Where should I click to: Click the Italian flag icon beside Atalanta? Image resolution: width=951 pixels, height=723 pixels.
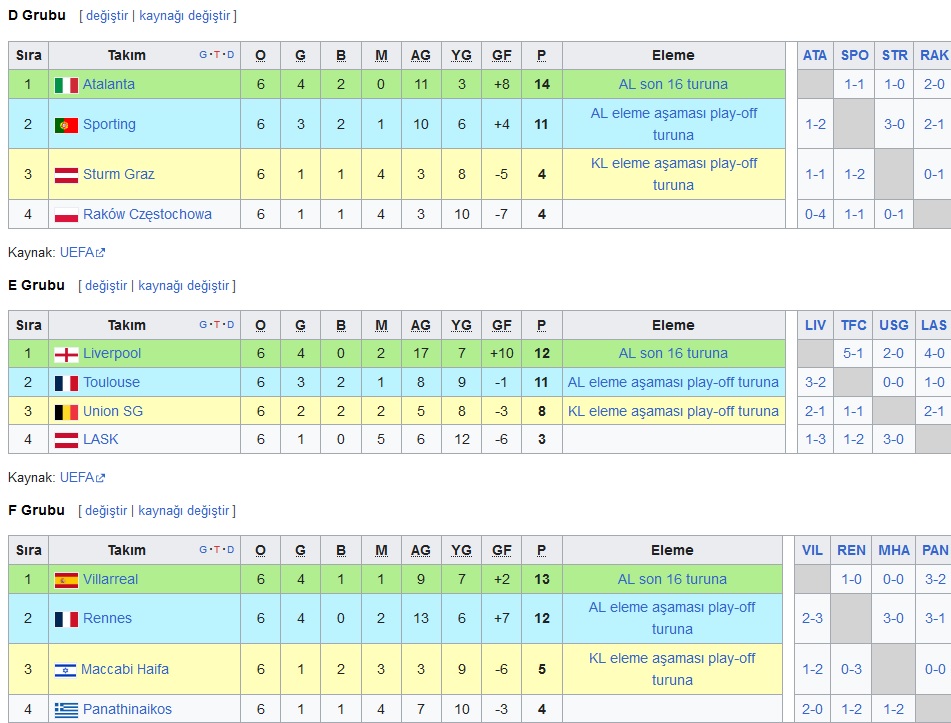pos(66,85)
